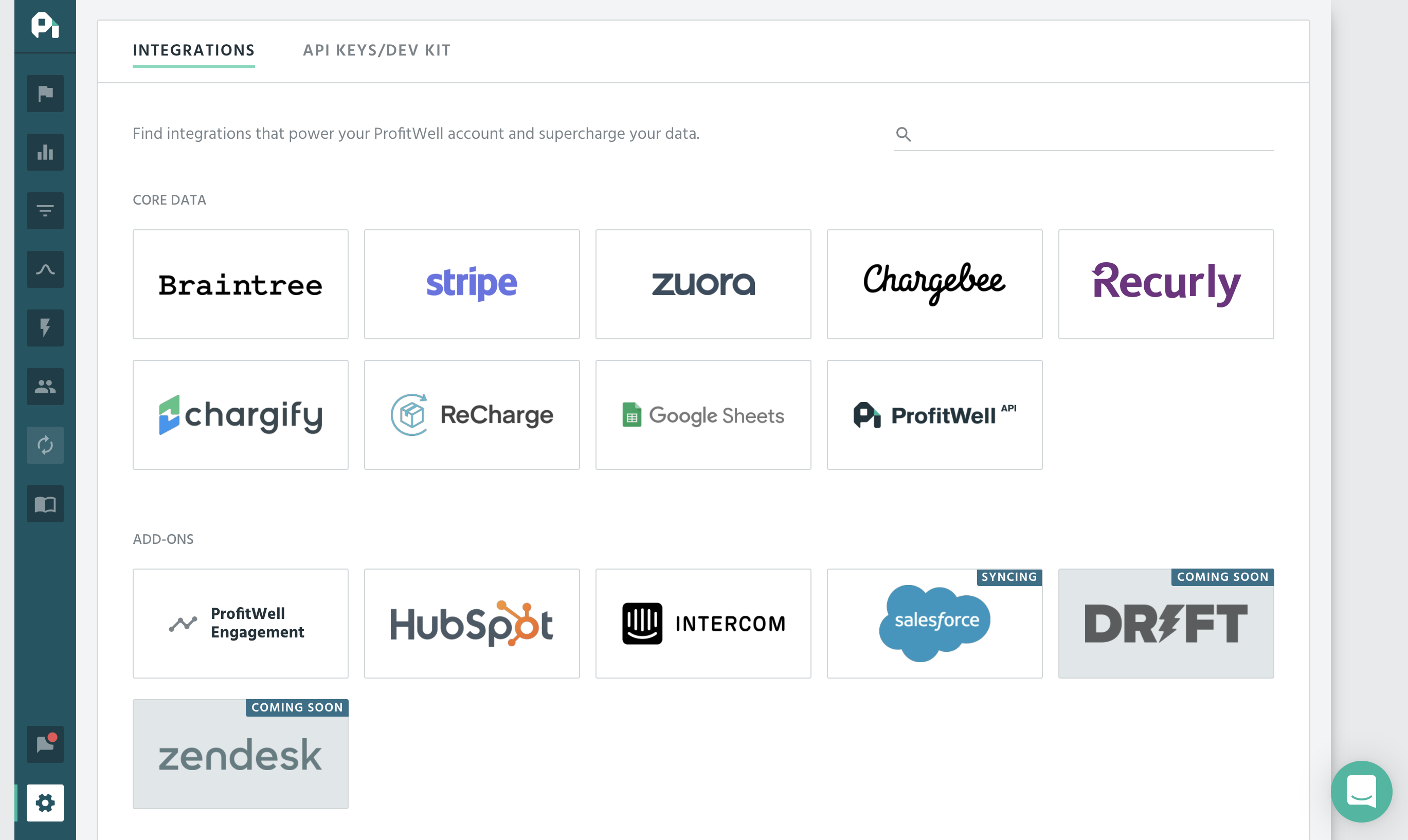Focus the integrations search field
Image resolution: width=1408 pixels, height=840 pixels.
click(1084, 135)
